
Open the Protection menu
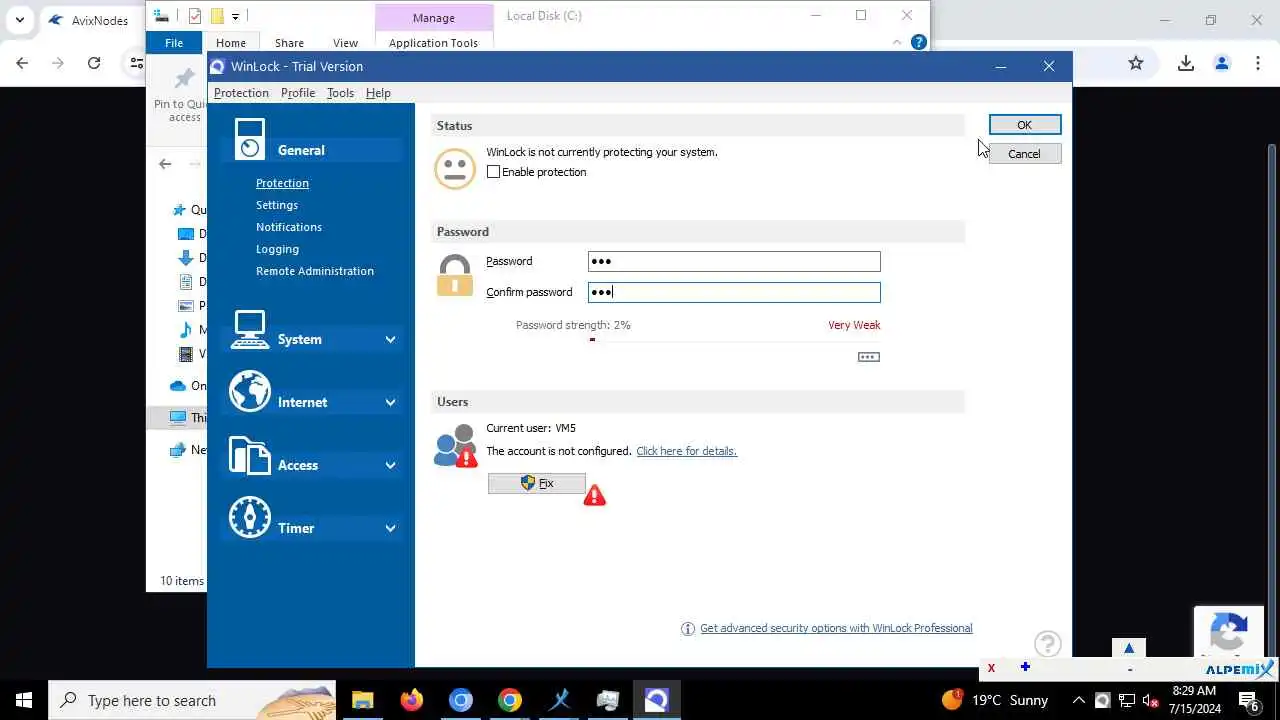(x=241, y=93)
